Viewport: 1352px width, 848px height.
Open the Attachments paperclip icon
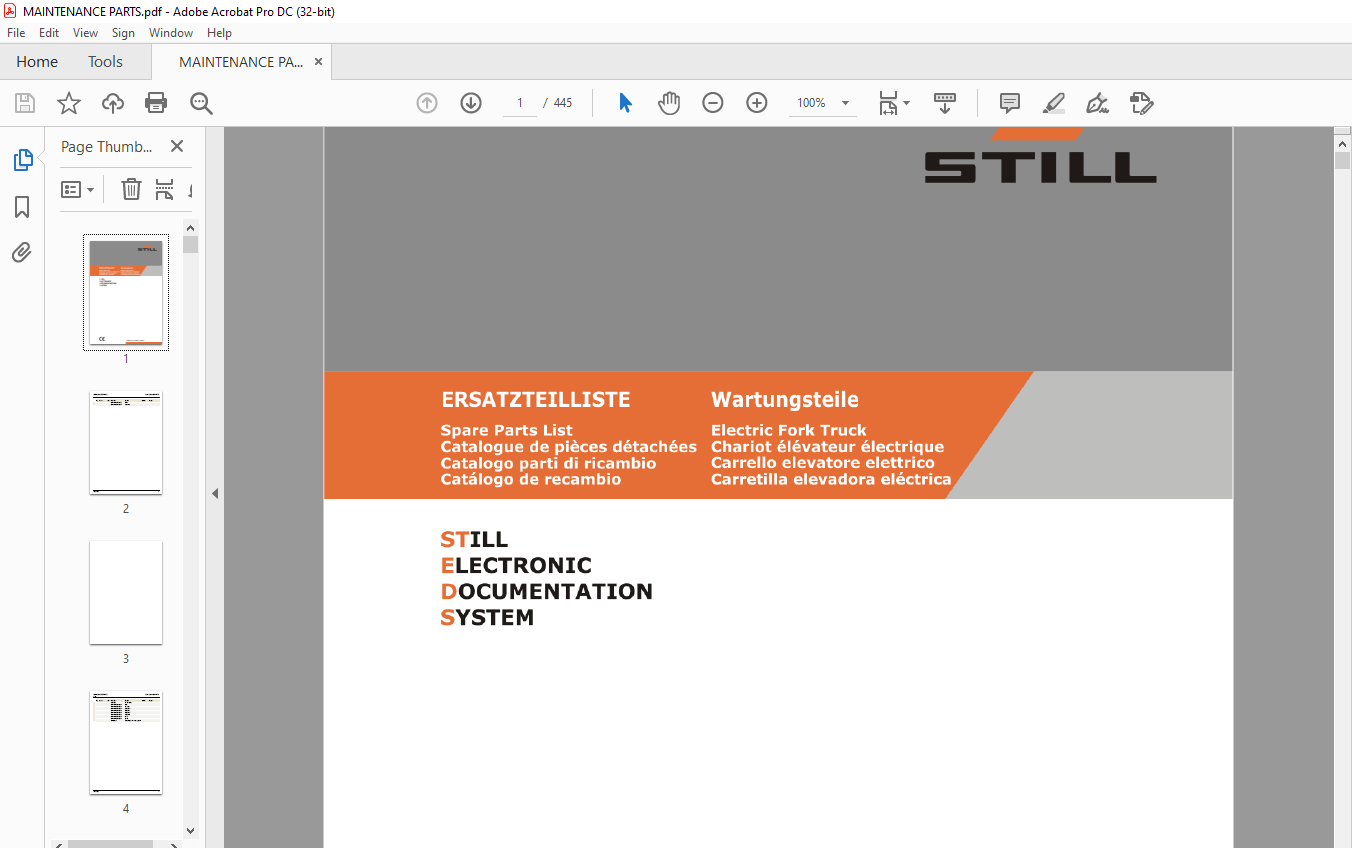click(x=22, y=251)
